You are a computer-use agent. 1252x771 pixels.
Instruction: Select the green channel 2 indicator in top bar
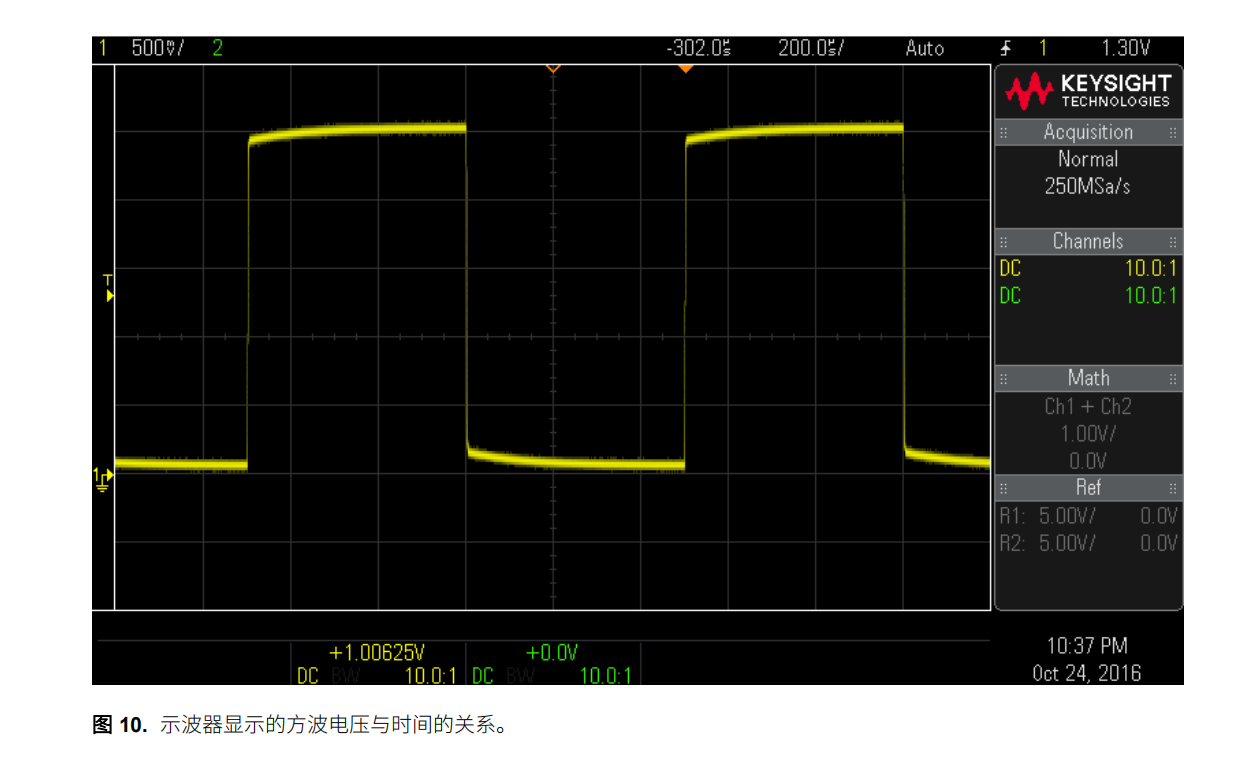click(x=217, y=48)
